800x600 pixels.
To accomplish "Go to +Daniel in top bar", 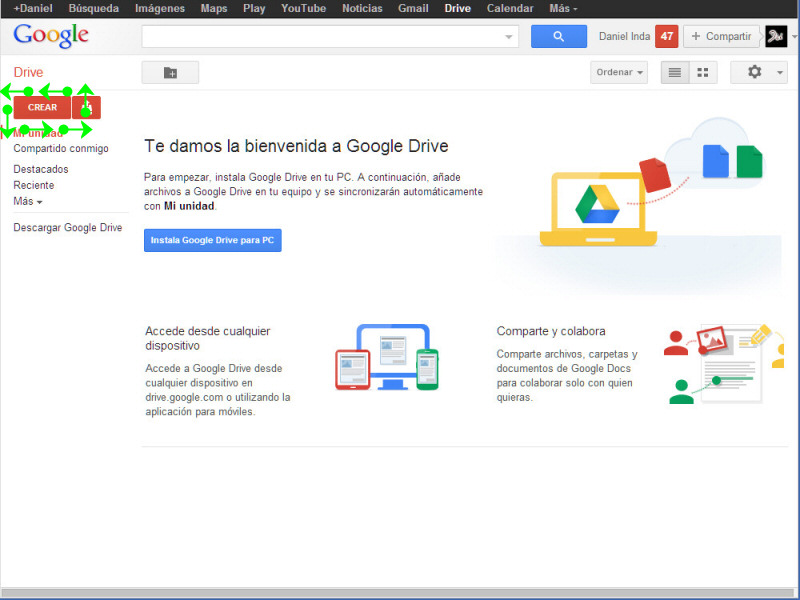I will coord(33,9).
